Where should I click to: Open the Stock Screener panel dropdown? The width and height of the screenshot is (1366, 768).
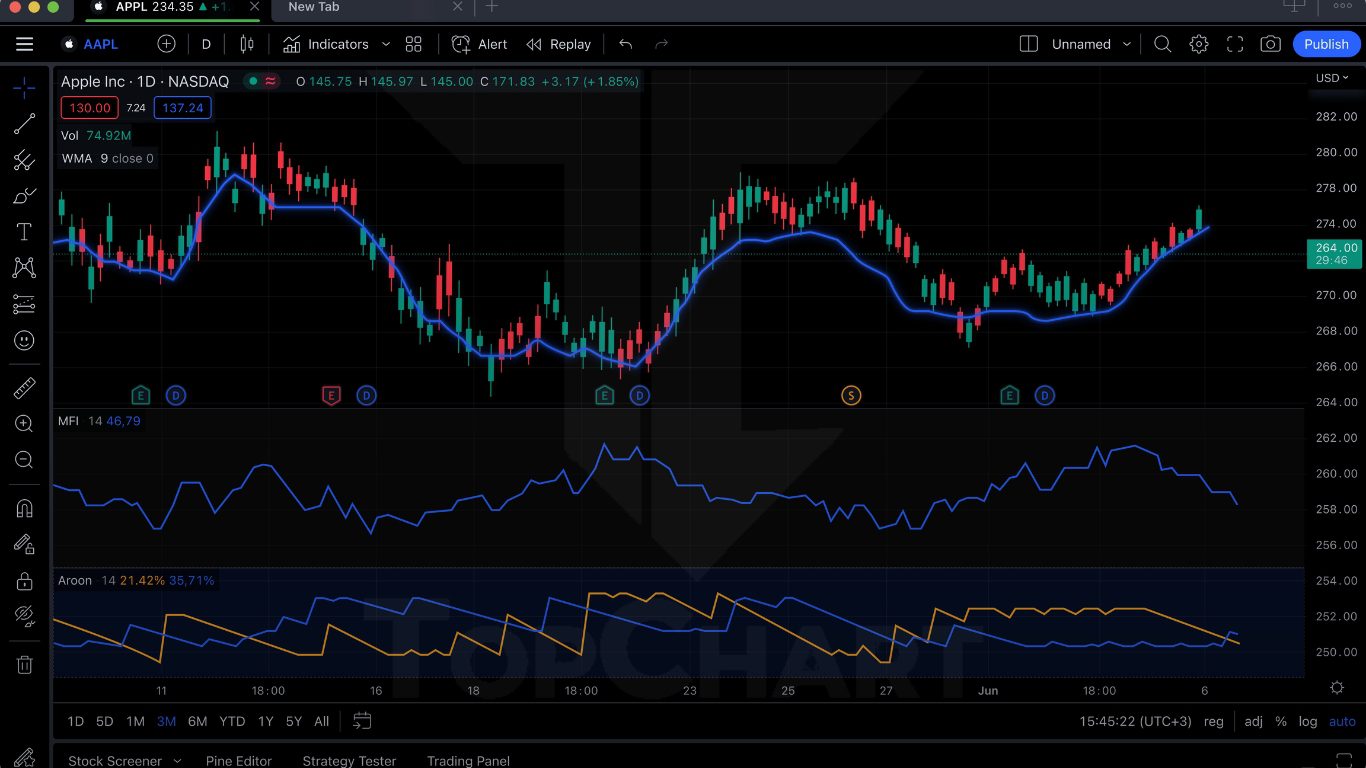tap(124, 760)
